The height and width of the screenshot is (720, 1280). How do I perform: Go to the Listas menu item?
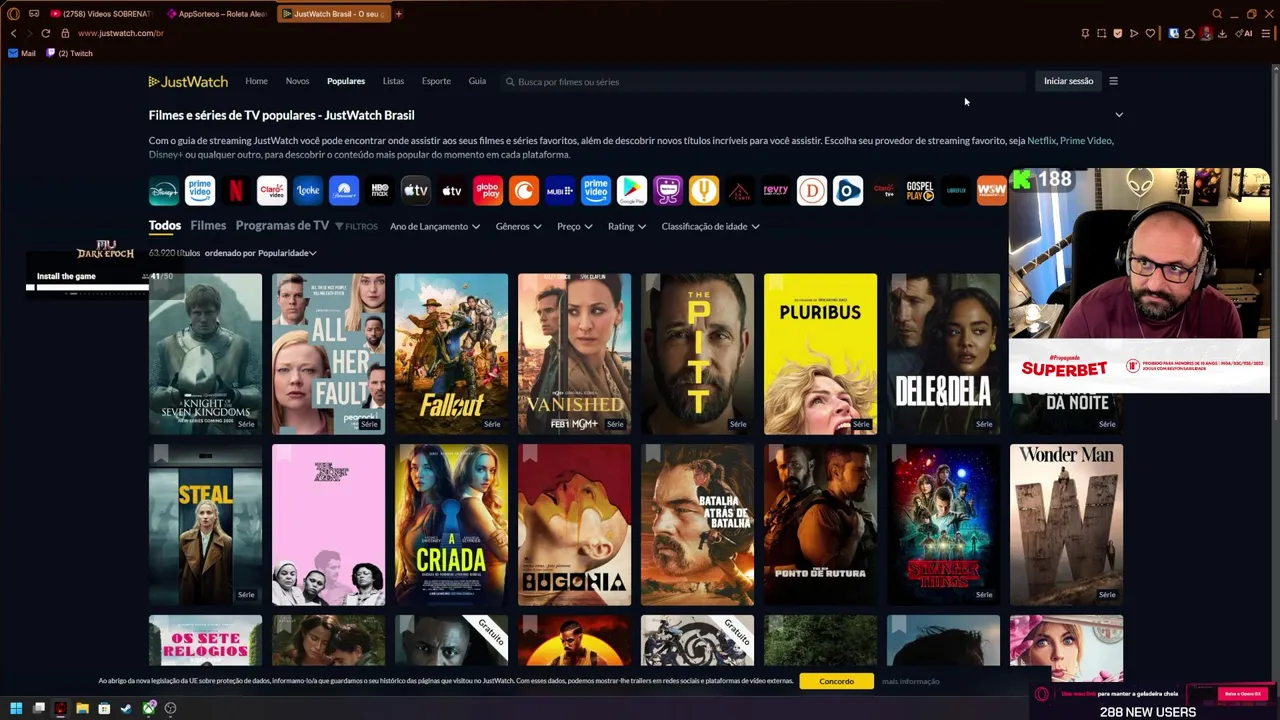393,81
